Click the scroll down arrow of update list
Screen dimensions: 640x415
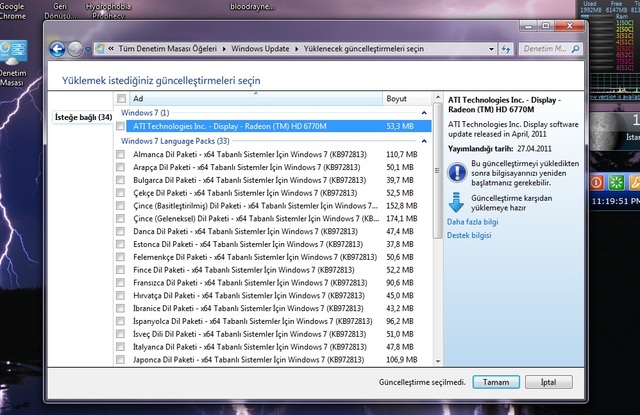438,361
